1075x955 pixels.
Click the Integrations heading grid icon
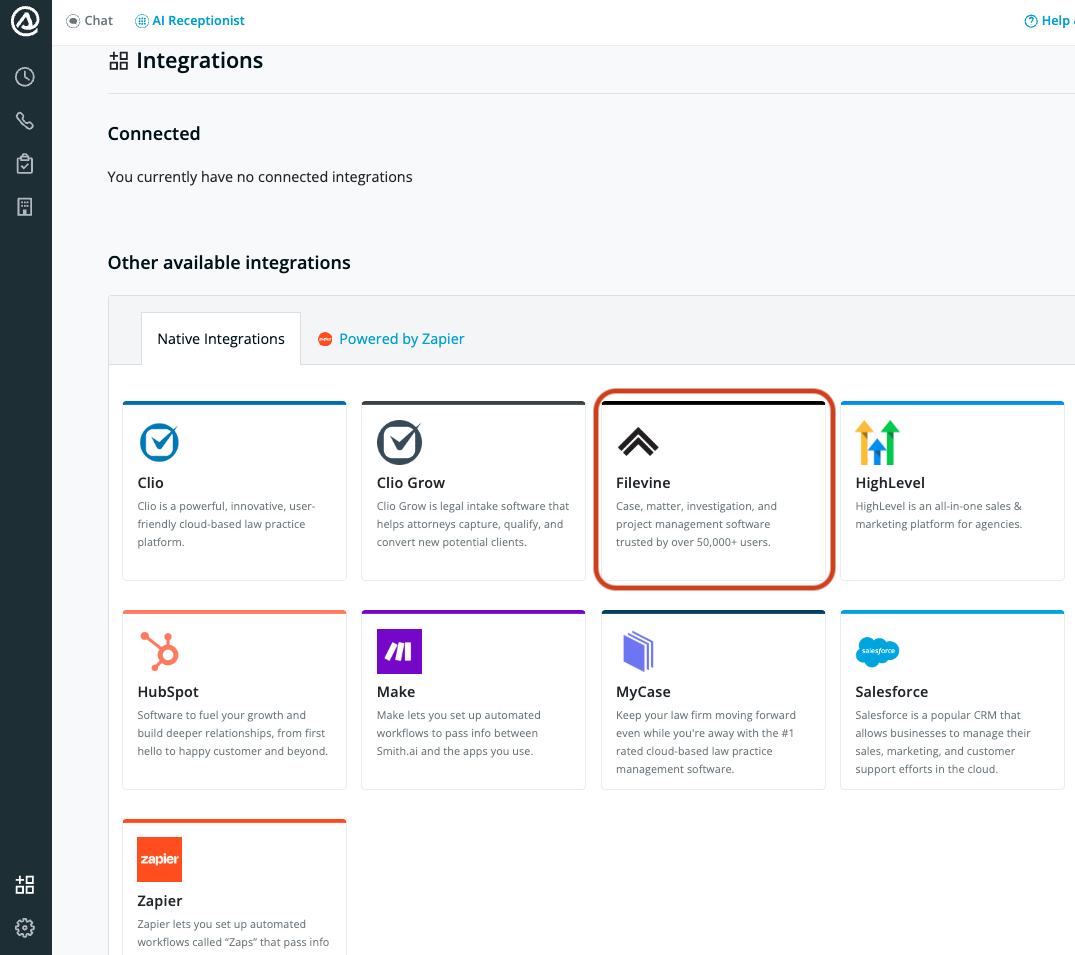pyautogui.click(x=119, y=61)
